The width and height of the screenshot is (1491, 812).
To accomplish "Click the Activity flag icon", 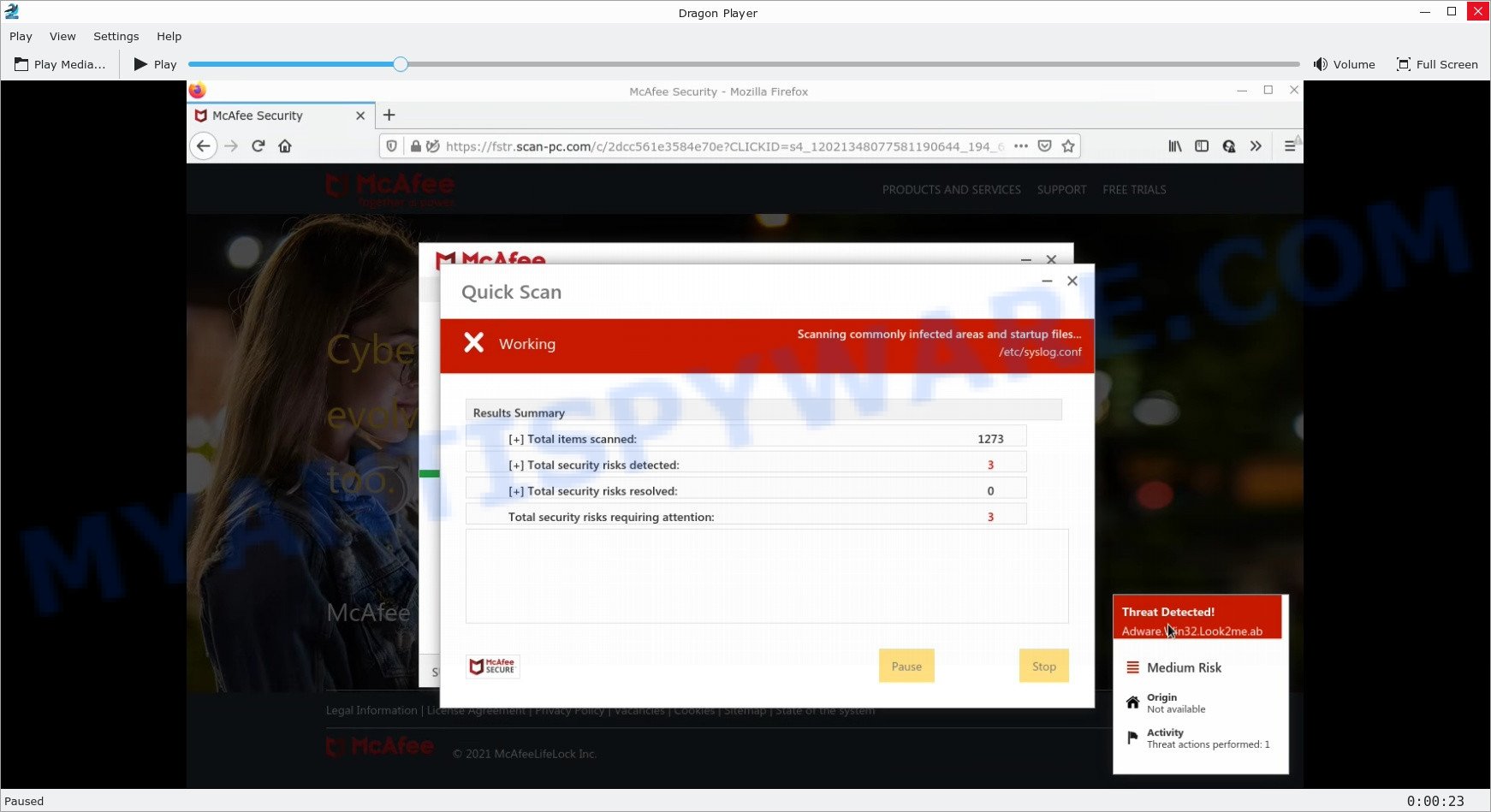I will pos(1132,738).
